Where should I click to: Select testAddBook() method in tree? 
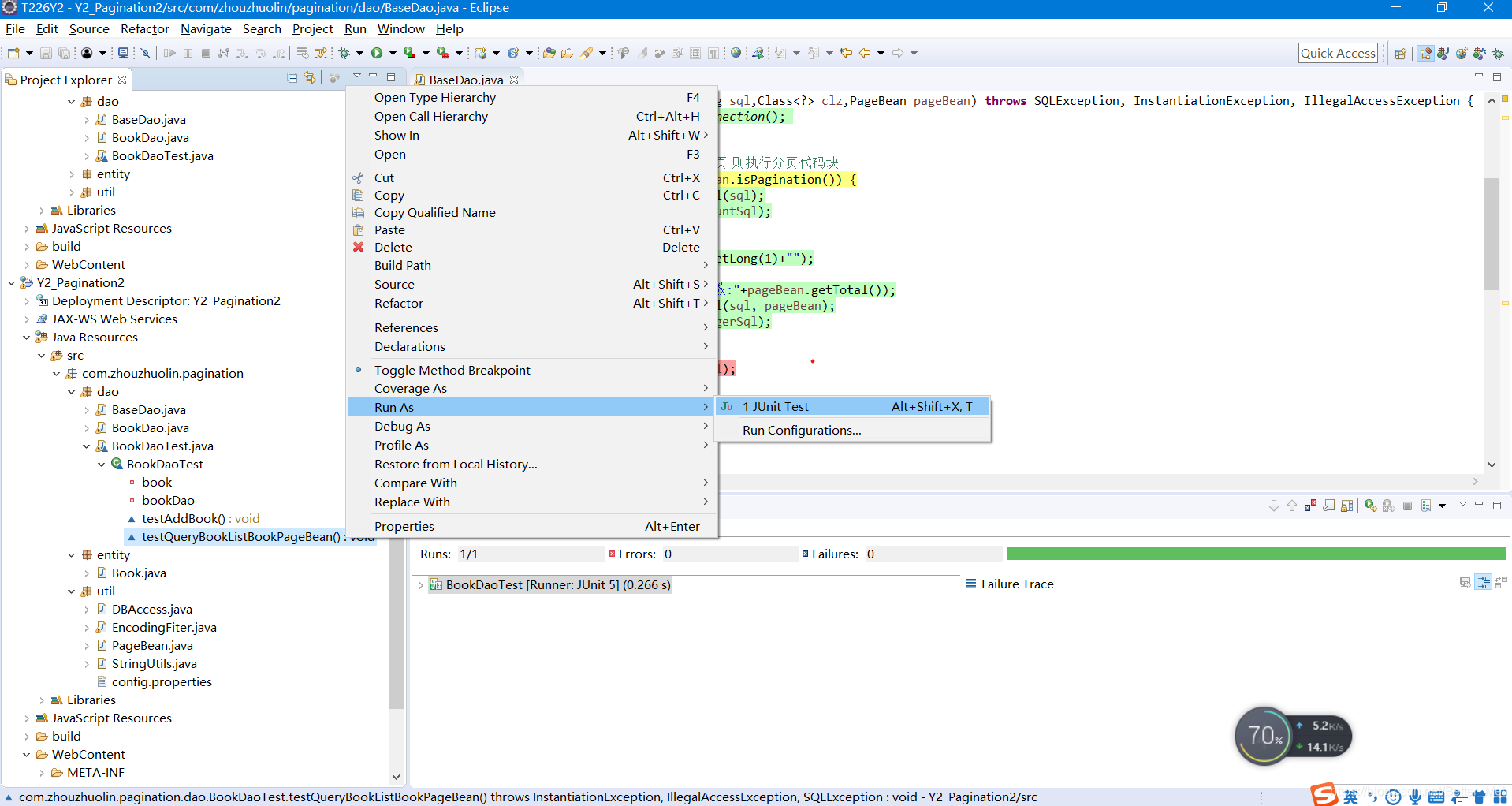200,518
